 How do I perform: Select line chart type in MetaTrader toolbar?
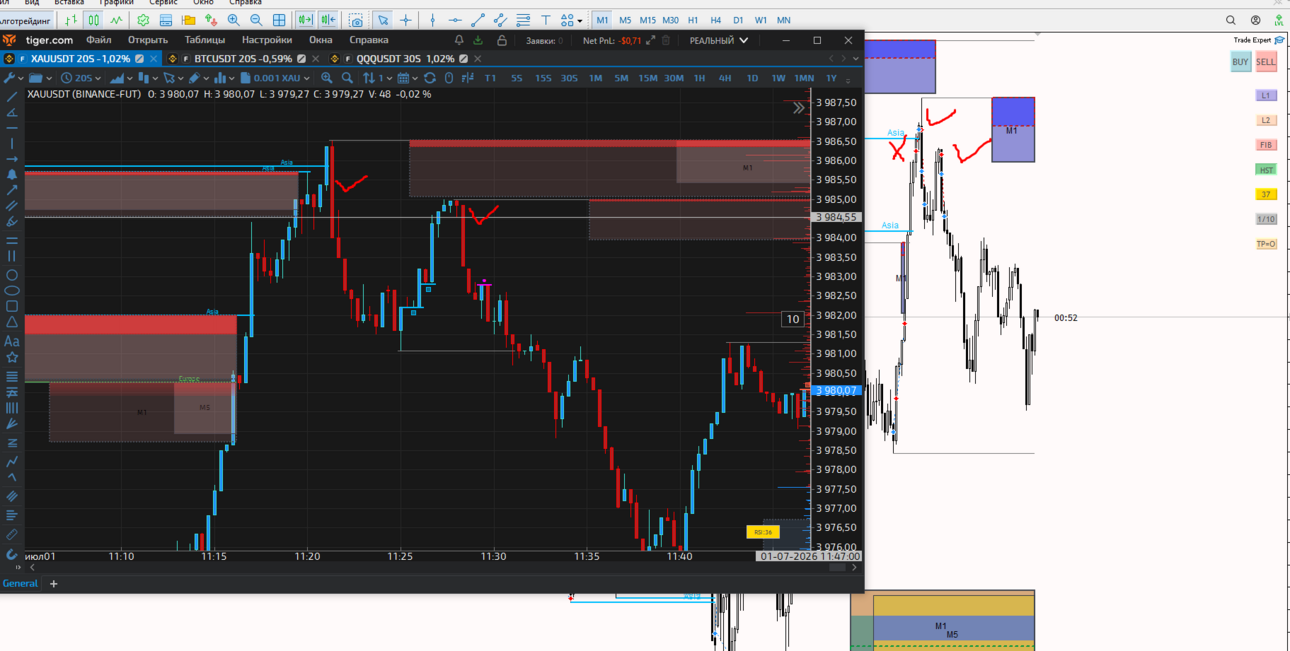pyautogui.click(x=116, y=20)
